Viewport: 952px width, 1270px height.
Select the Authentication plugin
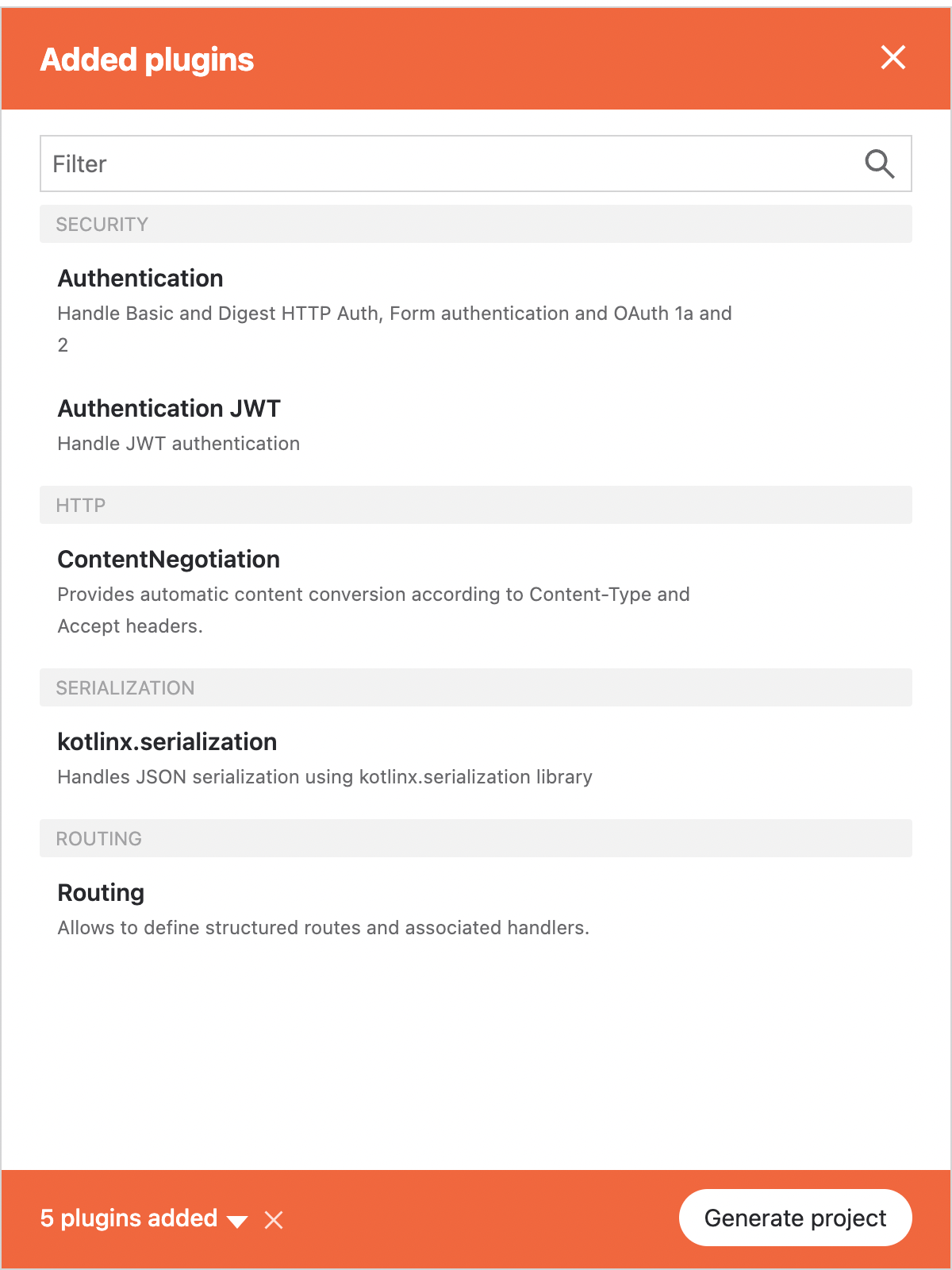140,279
